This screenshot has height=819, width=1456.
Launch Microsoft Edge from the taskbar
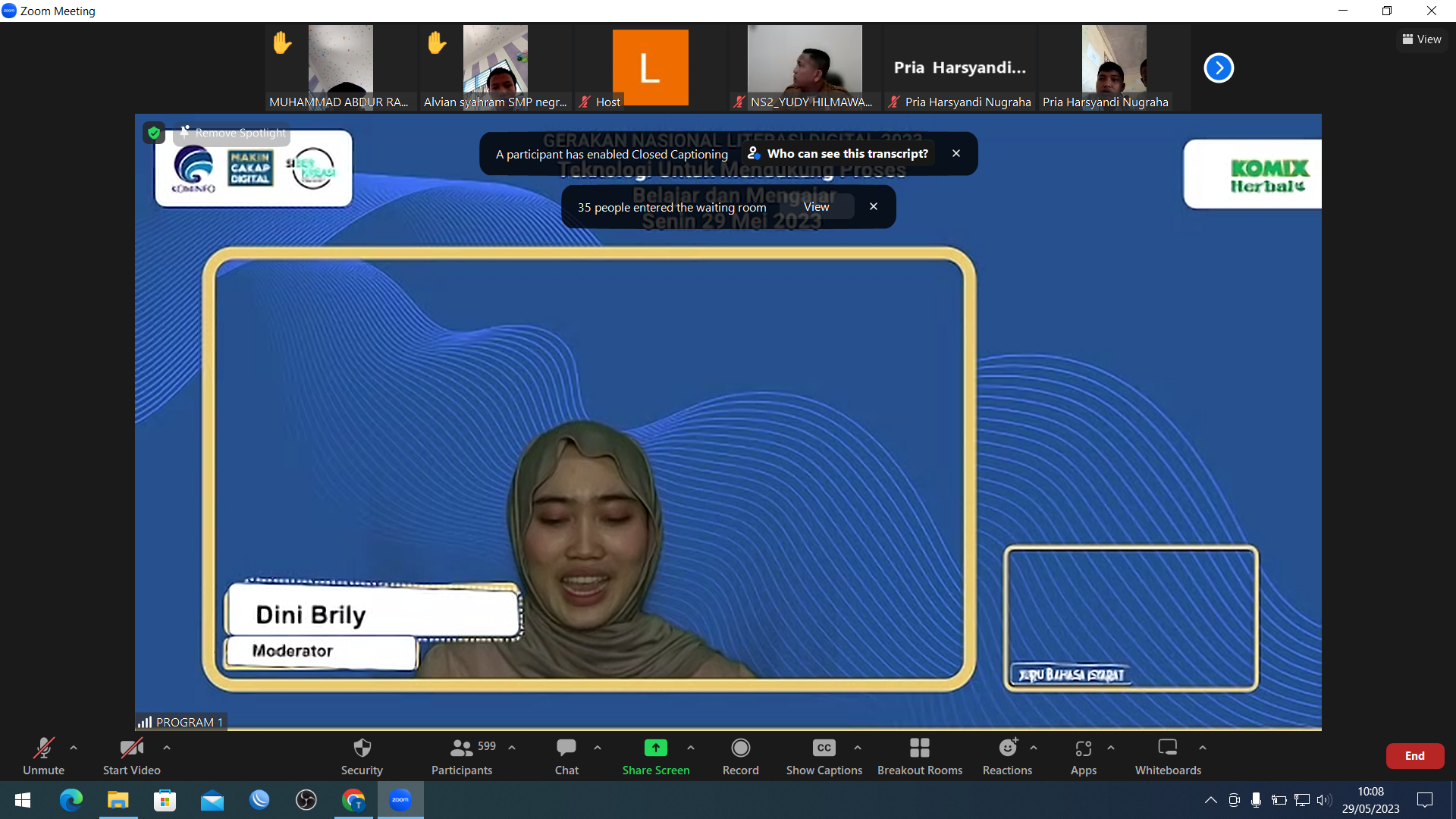tap(71, 800)
